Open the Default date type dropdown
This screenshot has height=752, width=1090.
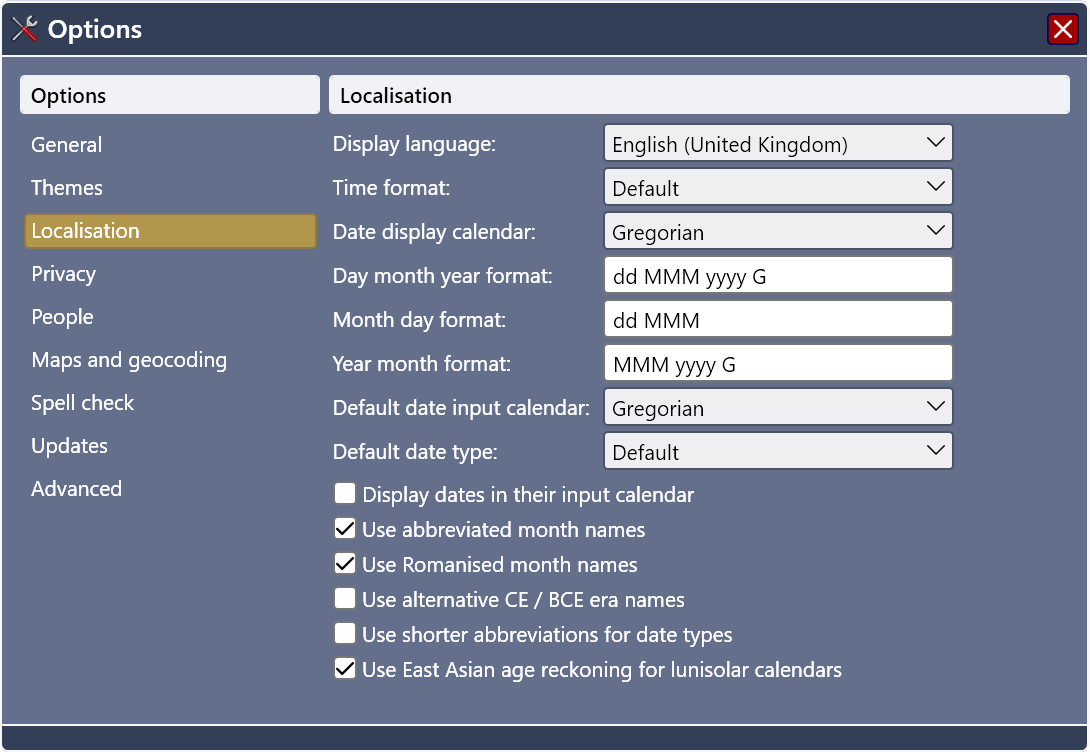(778, 451)
